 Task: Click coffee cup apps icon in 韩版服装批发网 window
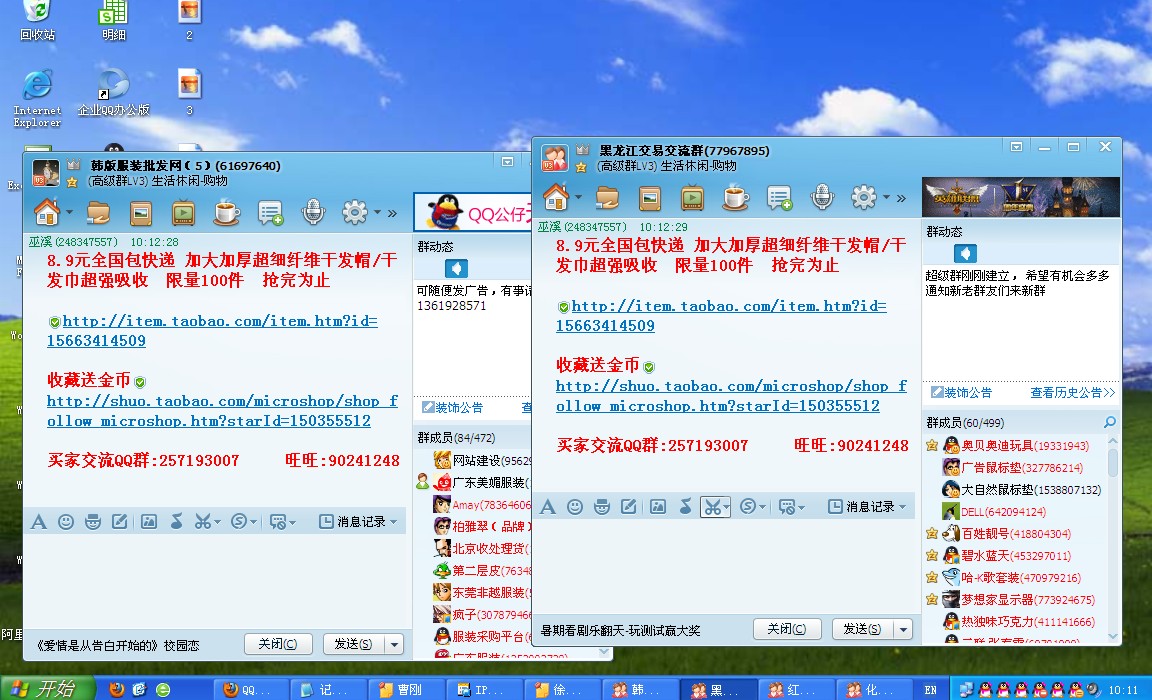pyautogui.click(x=226, y=213)
